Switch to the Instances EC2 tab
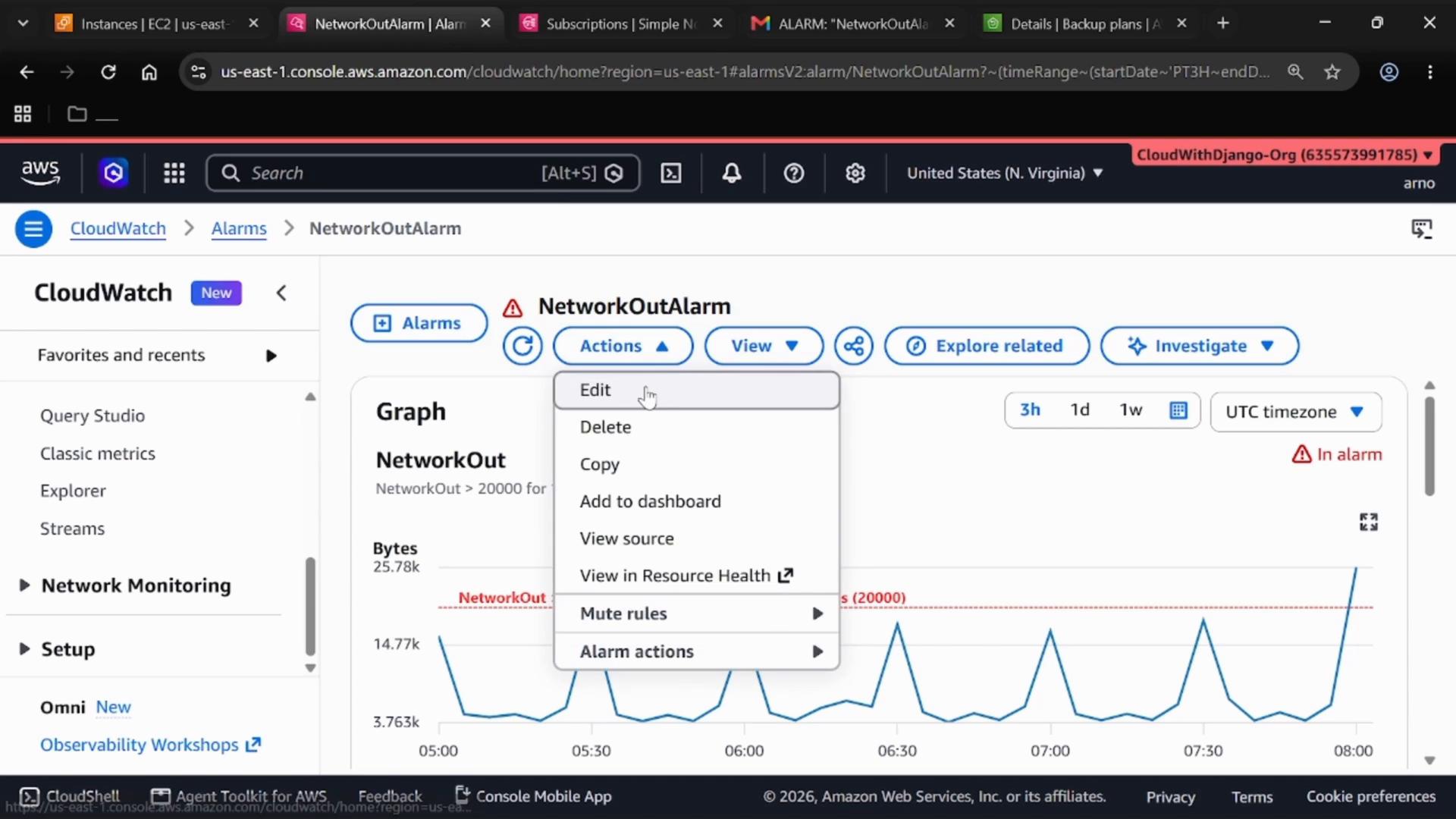The image size is (1456, 819). coord(155,24)
